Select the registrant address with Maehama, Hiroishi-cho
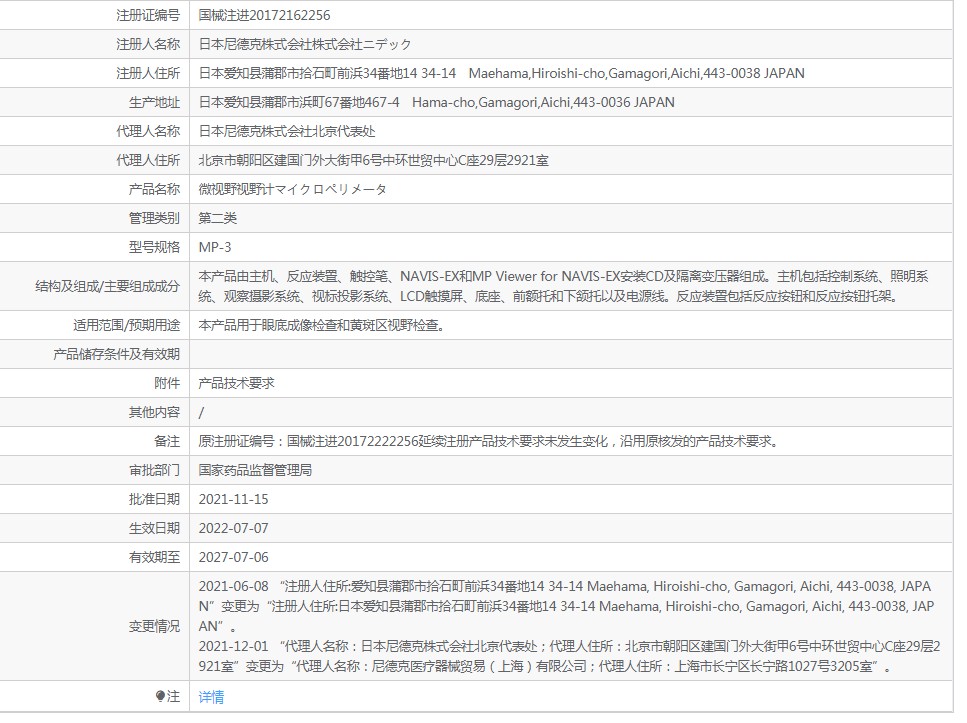This screenshot has height=723, width=967. [x=501, y=73]
